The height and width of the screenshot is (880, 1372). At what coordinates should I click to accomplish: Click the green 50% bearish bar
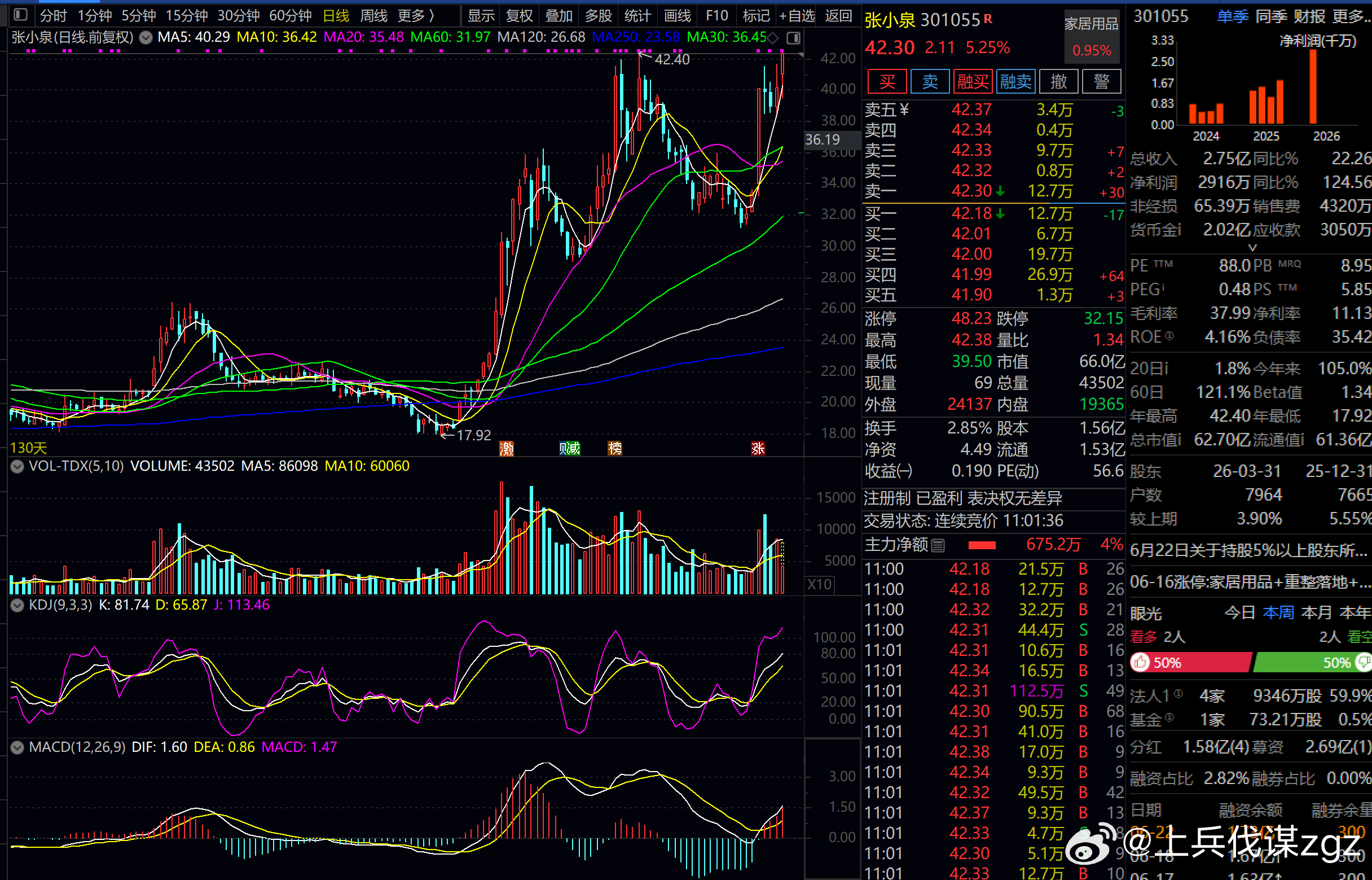1312,663
